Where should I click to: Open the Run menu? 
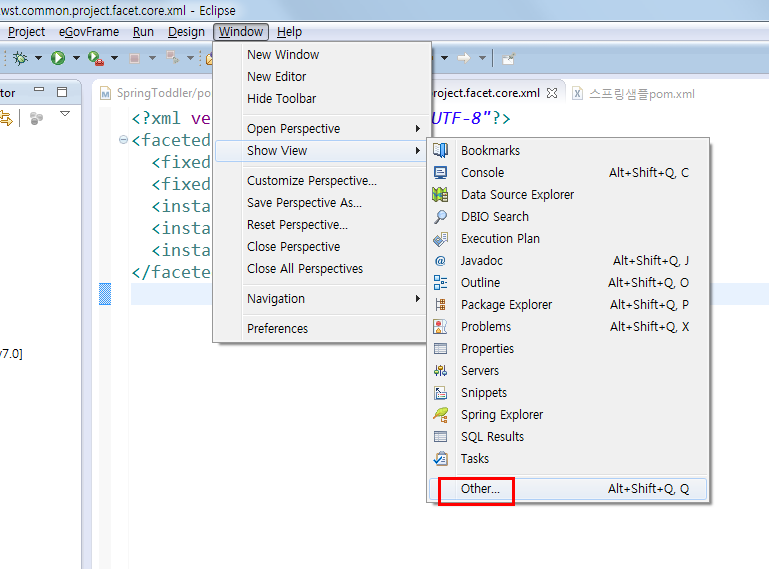(x=143, y=32)
